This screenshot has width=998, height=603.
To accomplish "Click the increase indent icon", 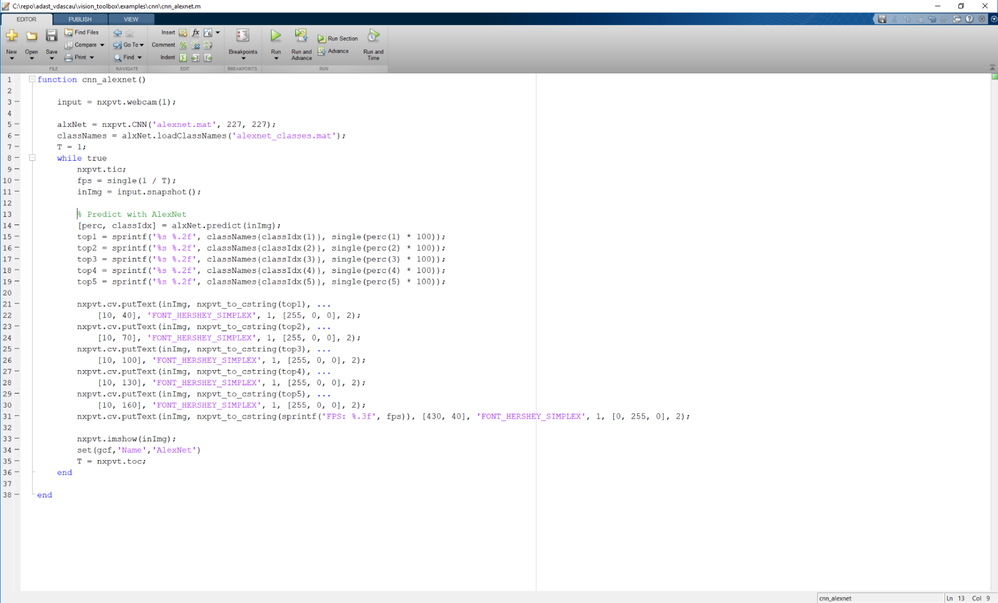I will [195, 57].
